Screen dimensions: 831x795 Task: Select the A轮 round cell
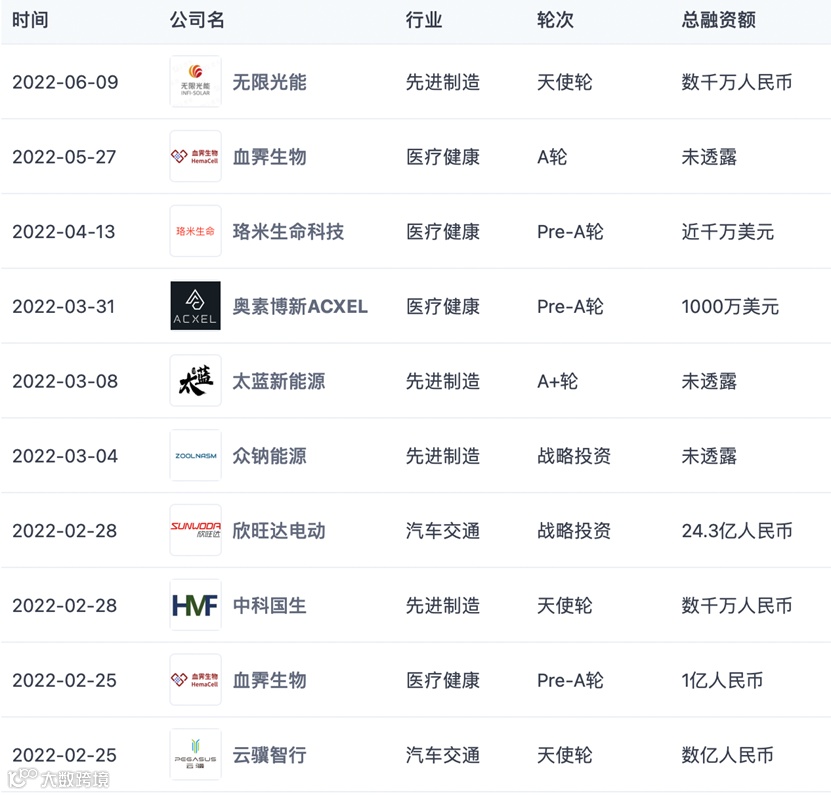[x=552, y=157]
